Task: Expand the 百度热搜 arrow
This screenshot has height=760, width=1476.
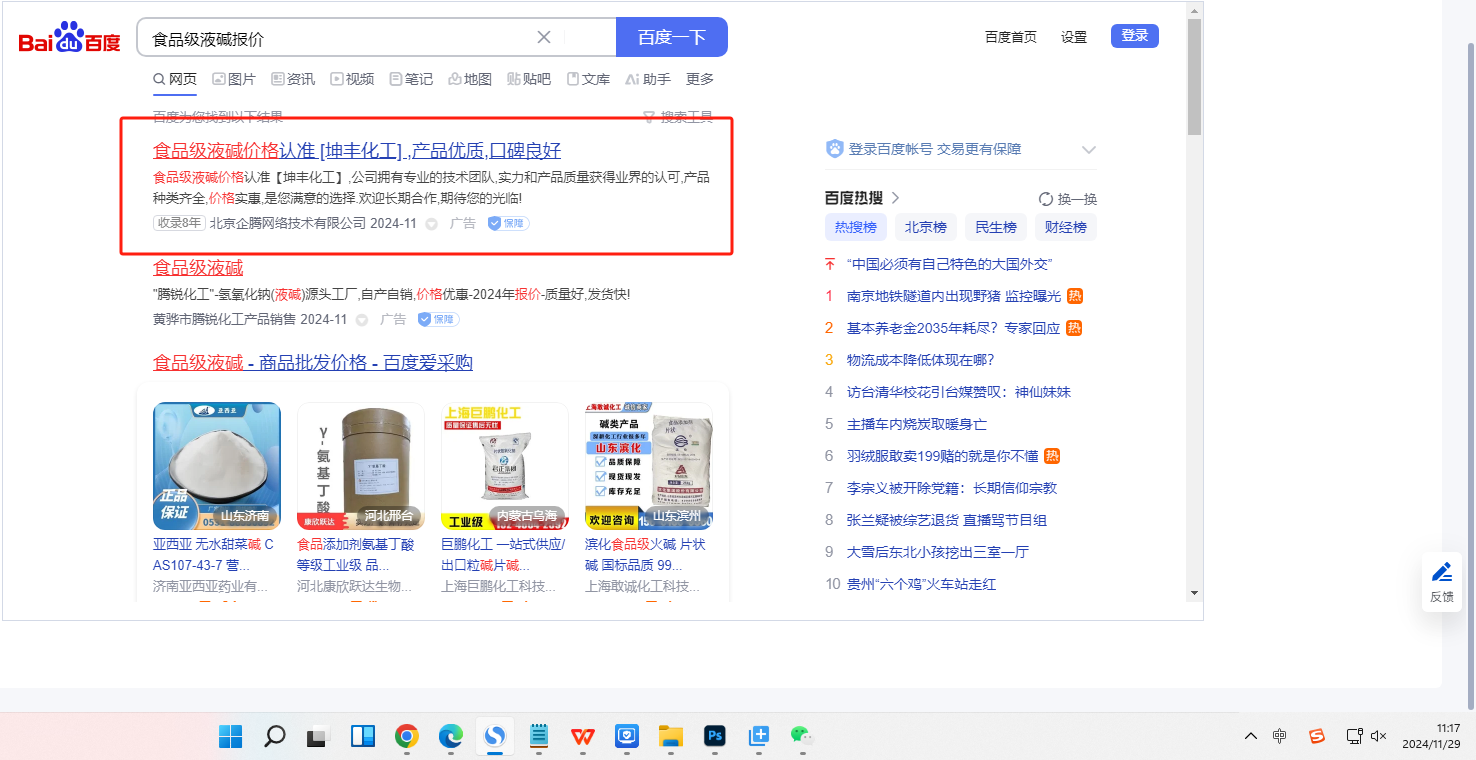Action: click(x=896, y=198)
